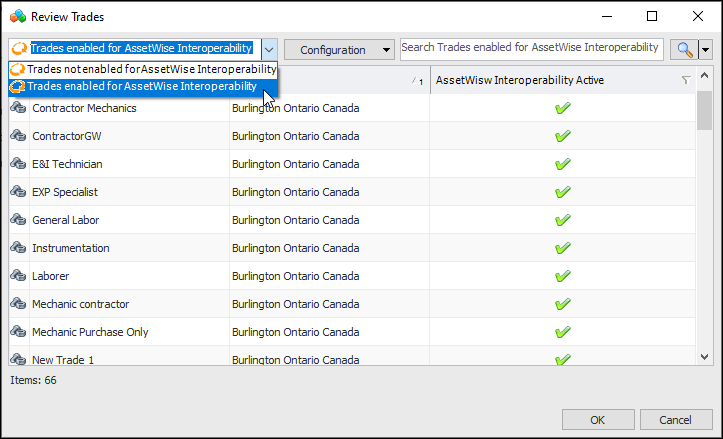Toggle Interoperability Active check for EXP Specialist

[562, 192]
